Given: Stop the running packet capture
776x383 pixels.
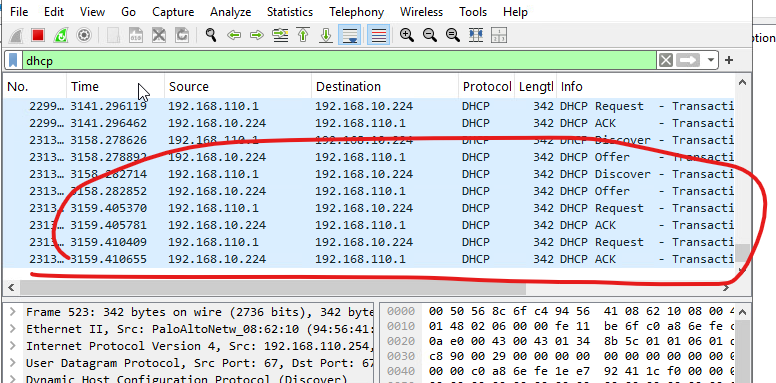Looking at the screenshot, I should click(38, 35).
